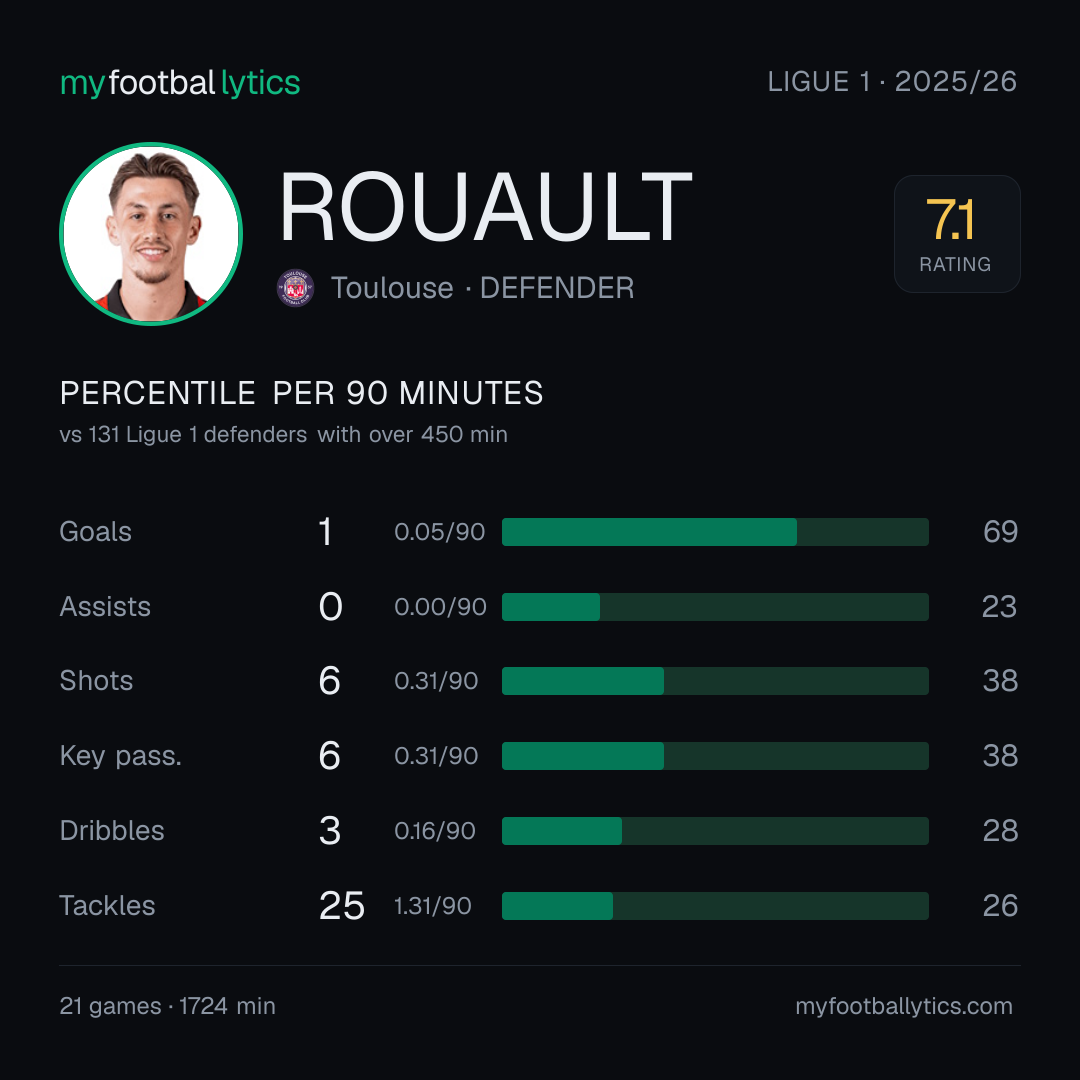Click the 21 games · 1724 min text
This screenshot has height=1080, width=1080.
(x=167, y=1006)
